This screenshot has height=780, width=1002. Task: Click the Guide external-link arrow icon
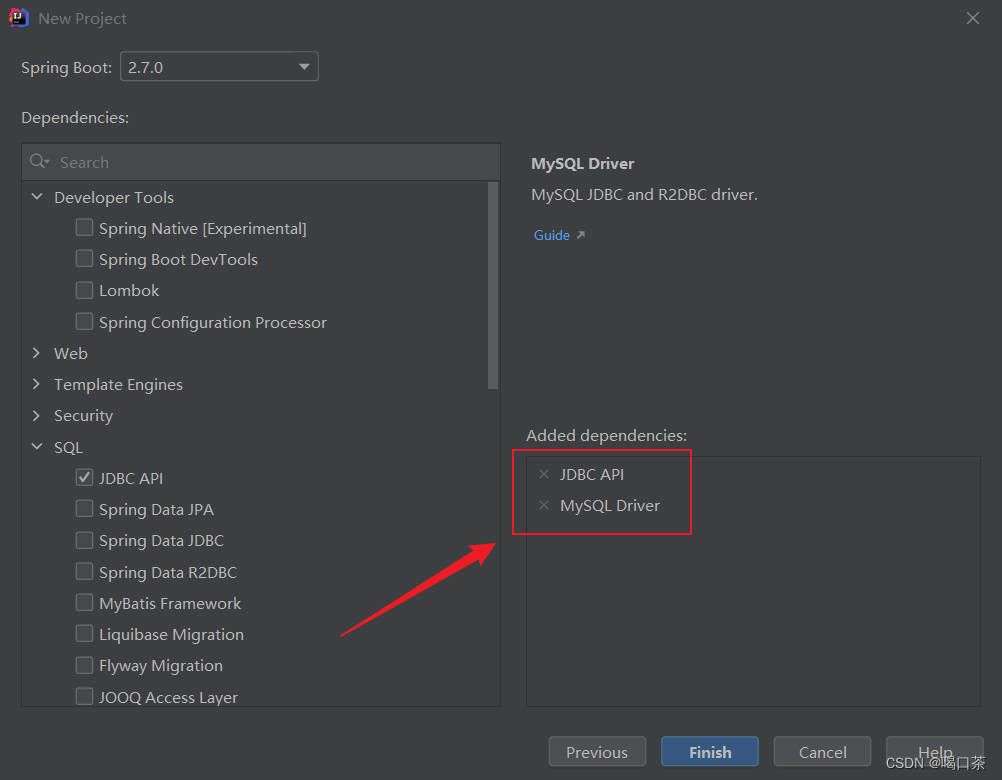580,235
